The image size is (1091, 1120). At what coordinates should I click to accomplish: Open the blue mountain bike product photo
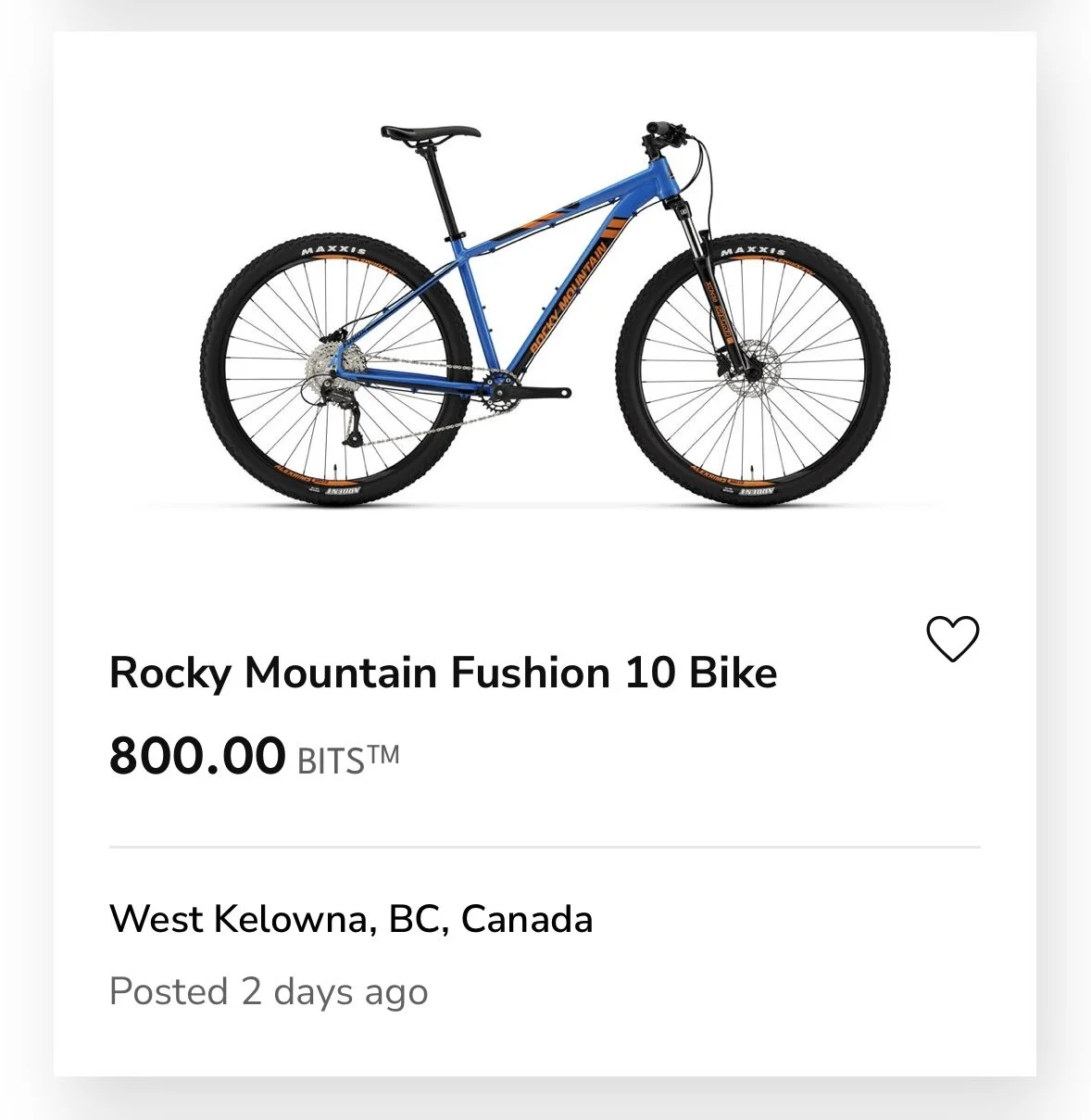545,314
